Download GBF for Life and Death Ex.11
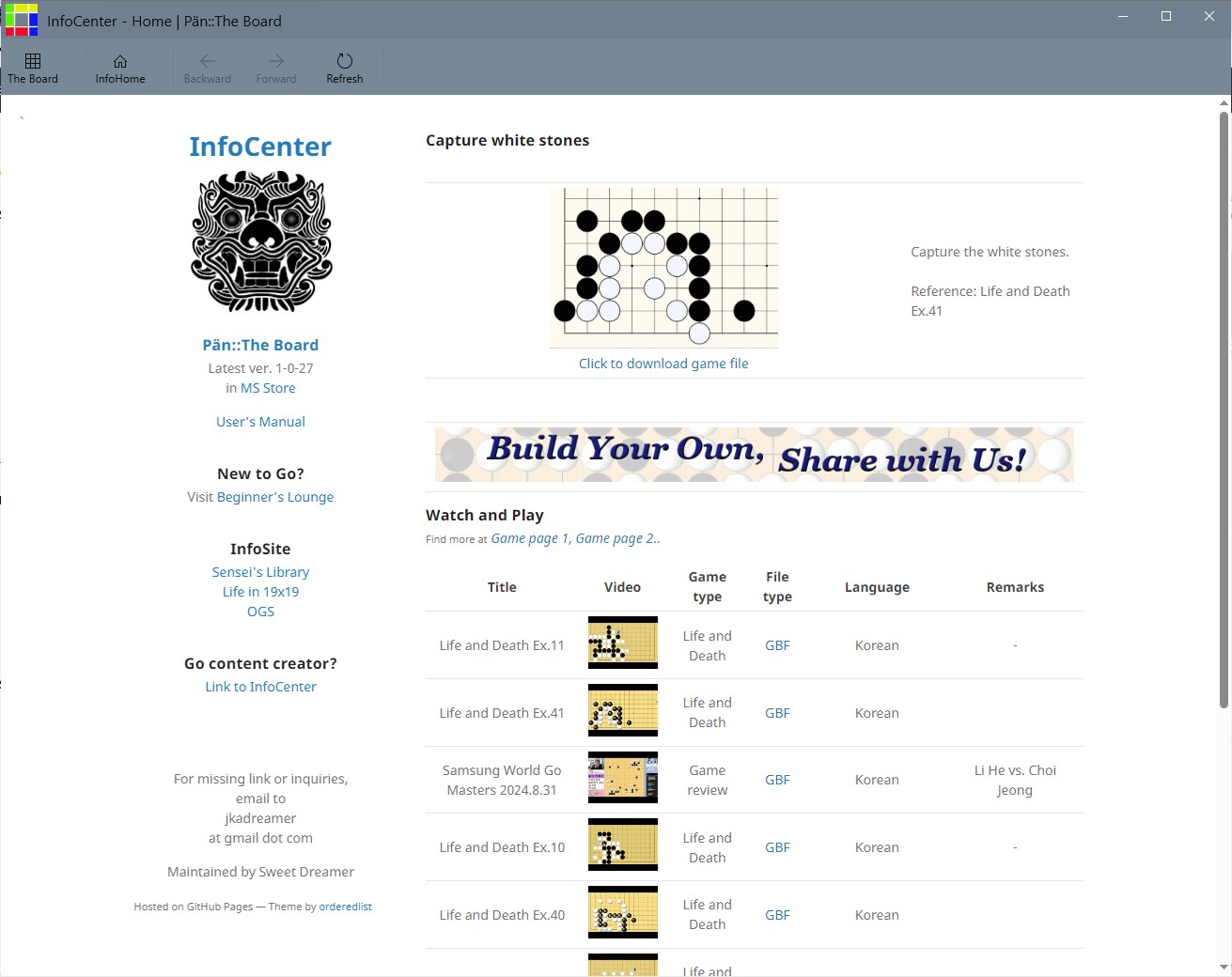 [x=777, y=645]
